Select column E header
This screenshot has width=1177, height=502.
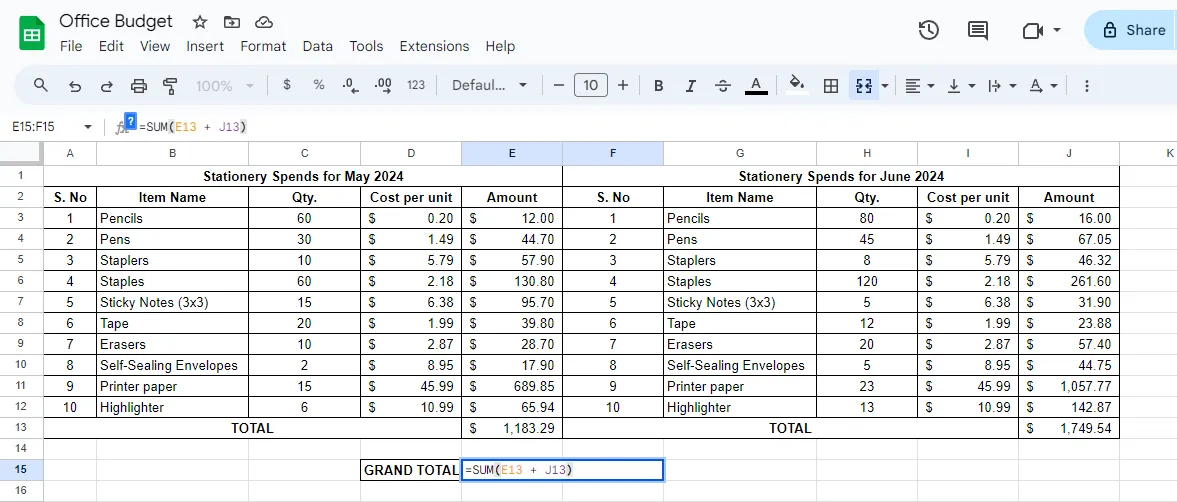512,153
